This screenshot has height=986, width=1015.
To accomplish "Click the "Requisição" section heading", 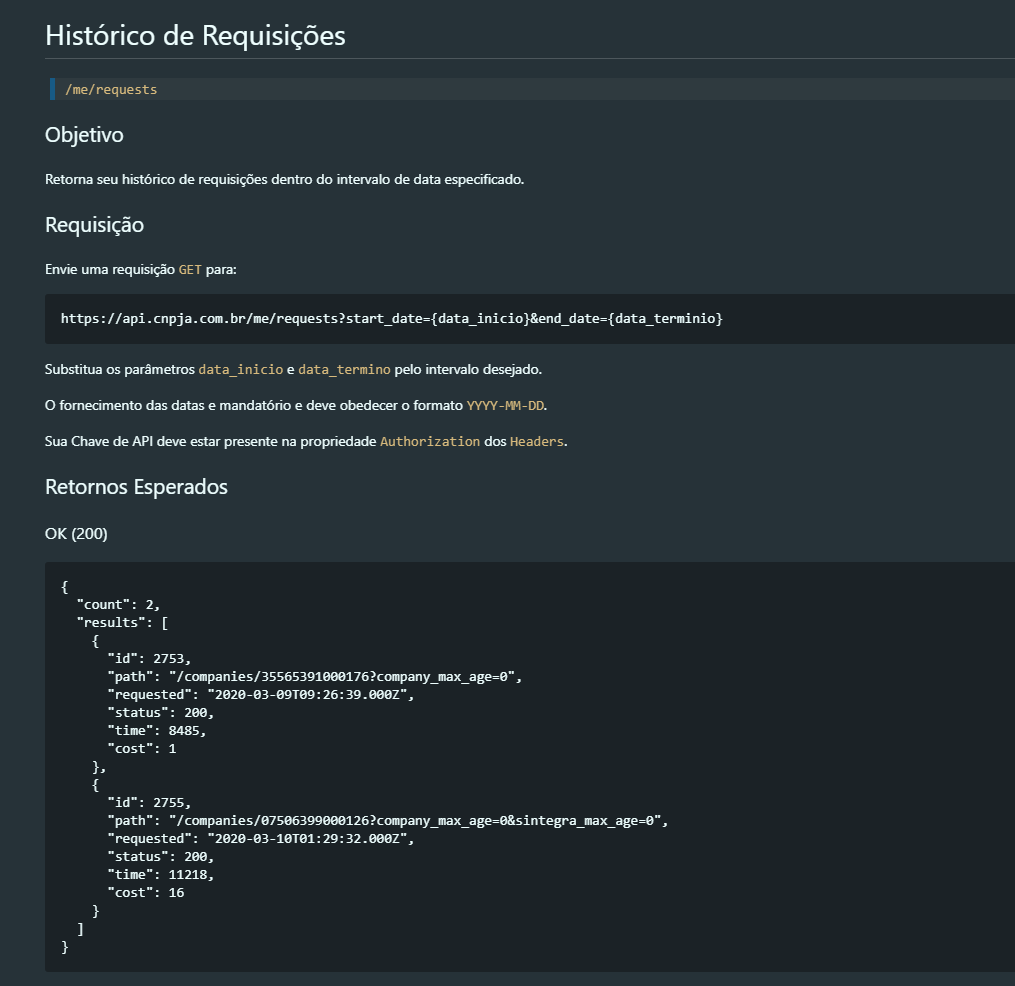I will [95, 225].
